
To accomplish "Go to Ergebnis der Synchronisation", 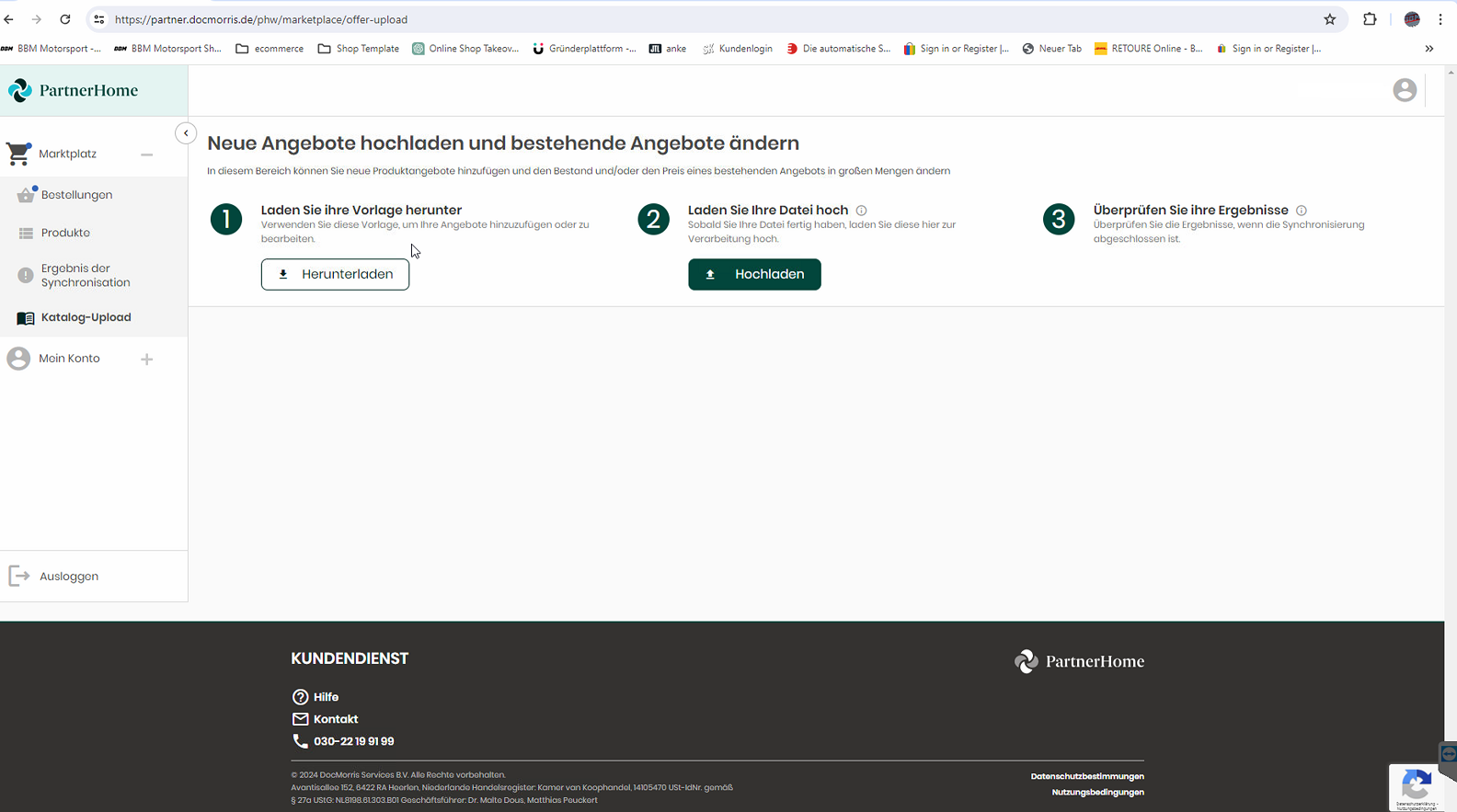I will click(85, 276).
